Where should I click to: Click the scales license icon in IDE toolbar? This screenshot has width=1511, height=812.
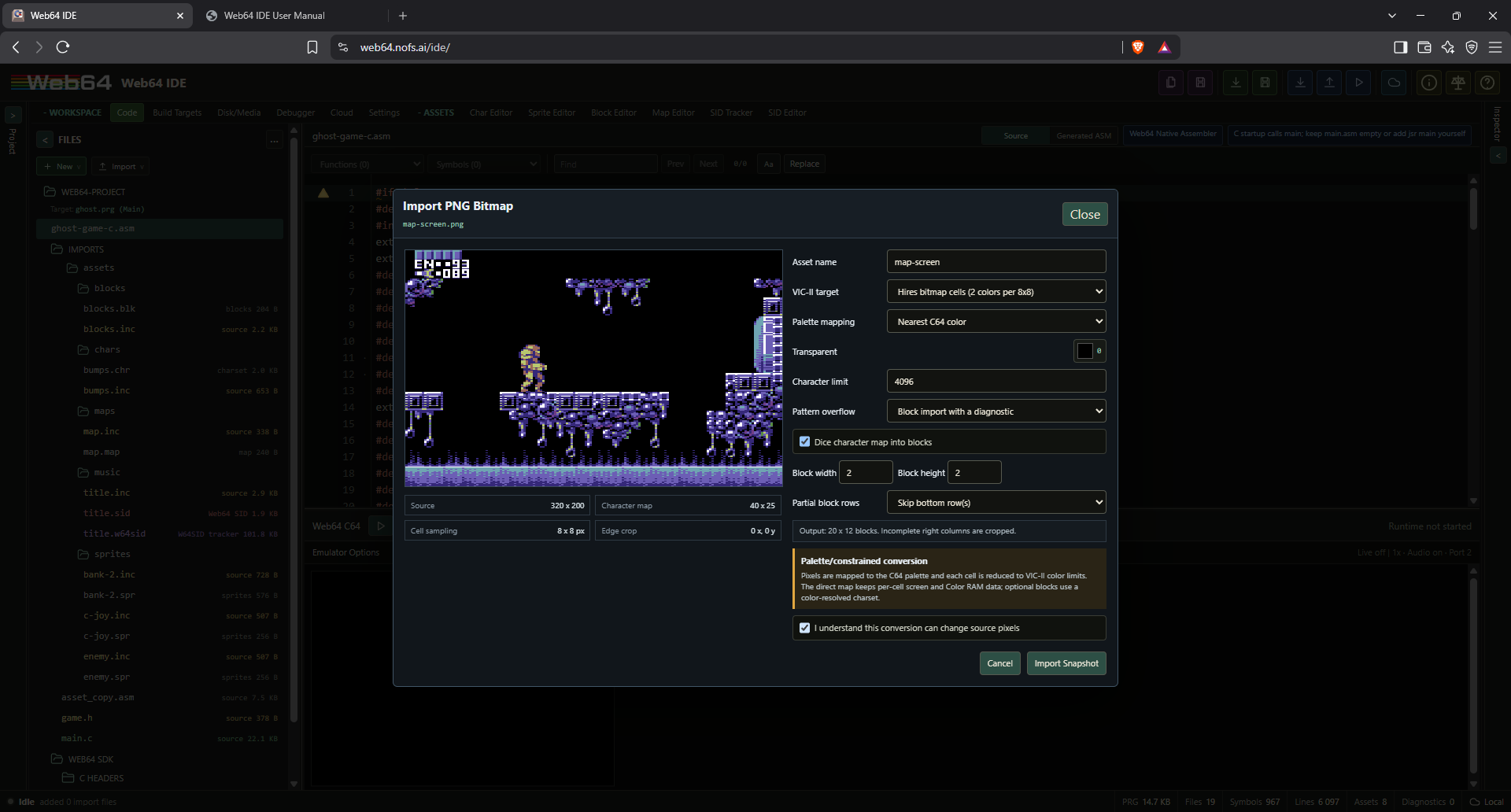point(1458,83)
